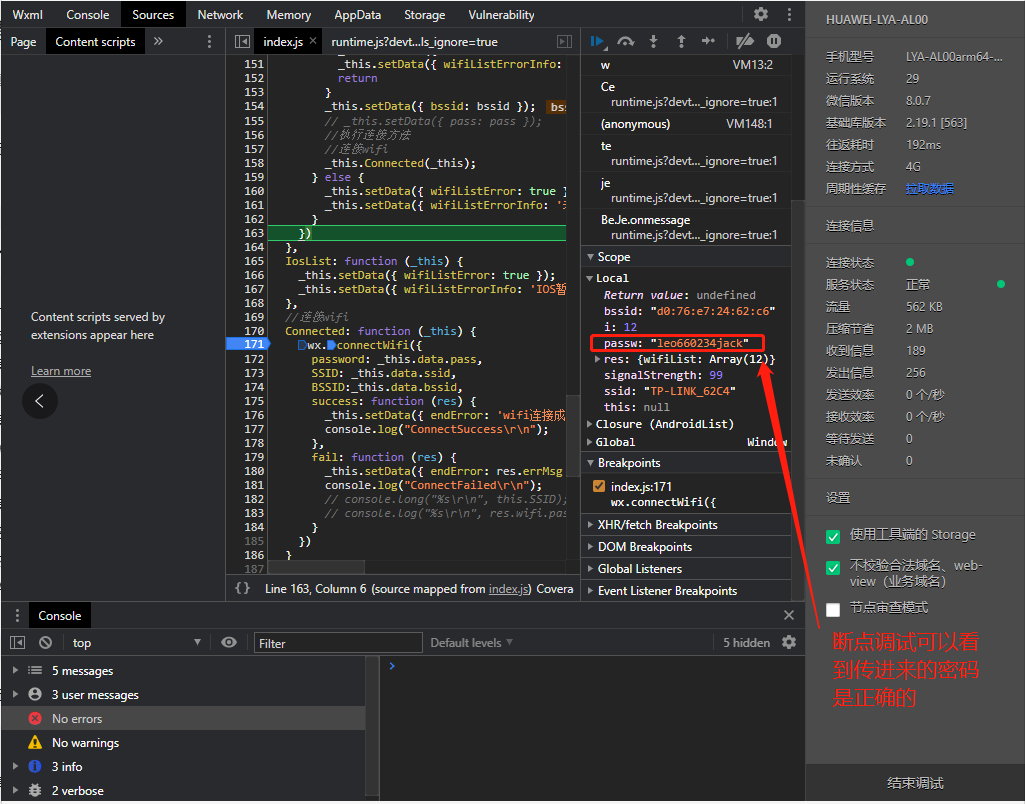Screen dimensions: 1025x804
Task: Expand Global Listeners section
Action: pos(591,569)
